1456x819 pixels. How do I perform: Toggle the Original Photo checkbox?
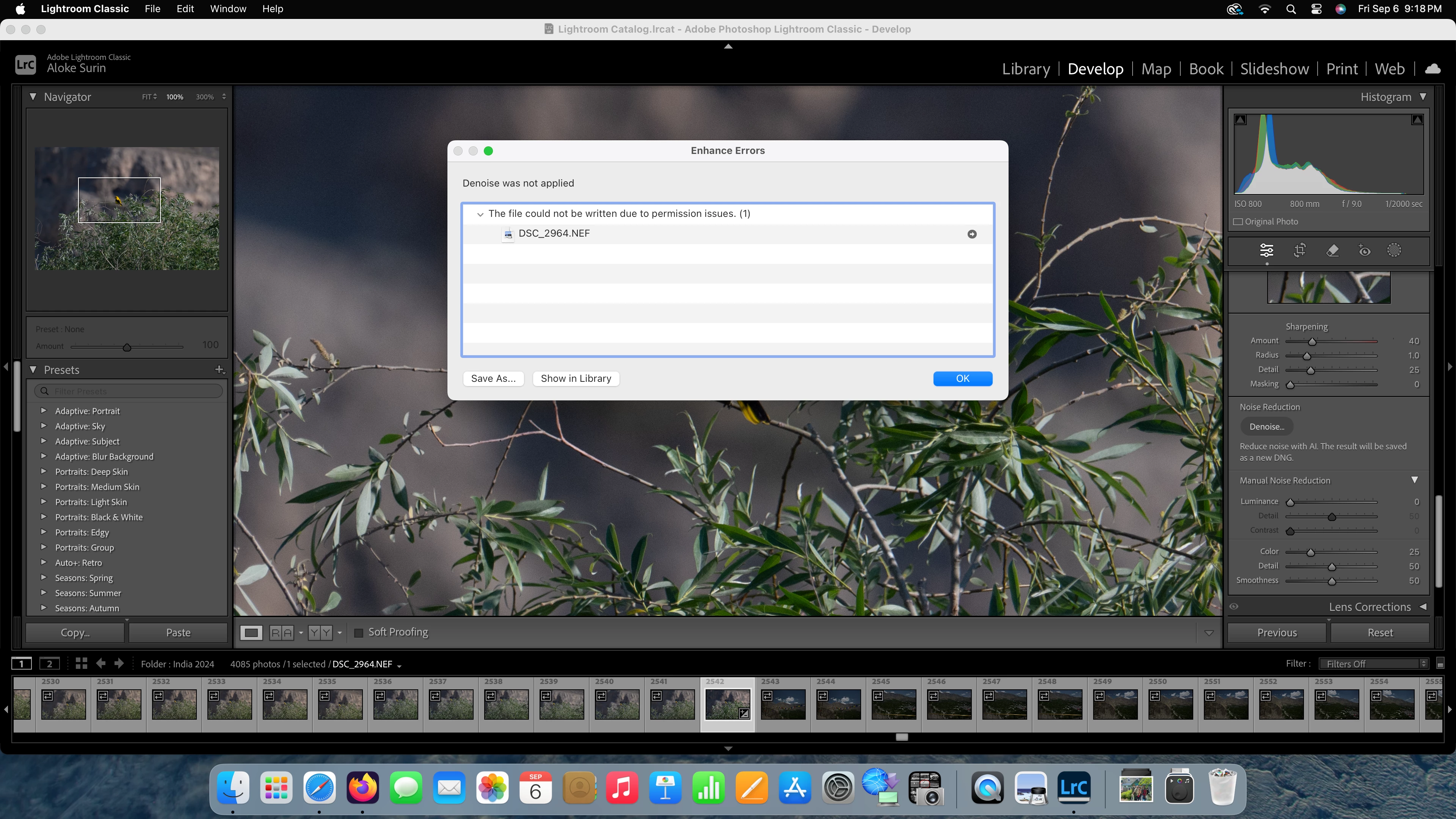click(x=1238, y=221)
